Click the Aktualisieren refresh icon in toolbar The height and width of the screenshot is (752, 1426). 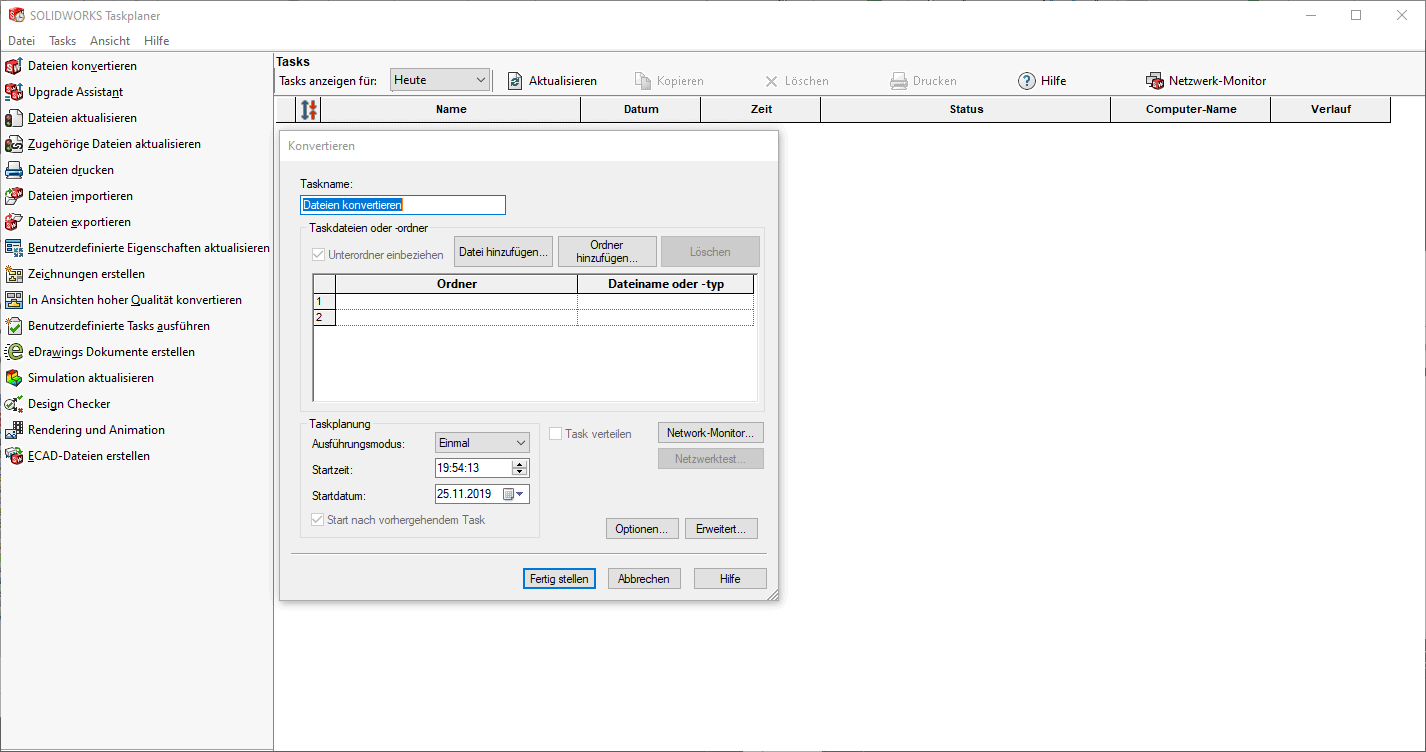pyautogui.click(x=515, y=81)
